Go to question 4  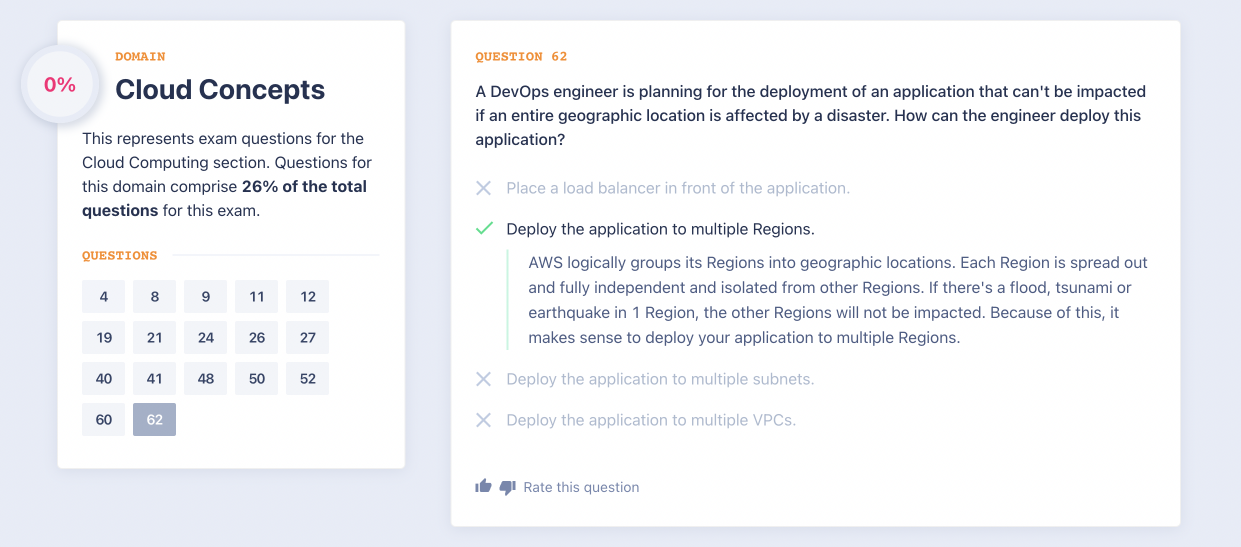tap(104, 296)
